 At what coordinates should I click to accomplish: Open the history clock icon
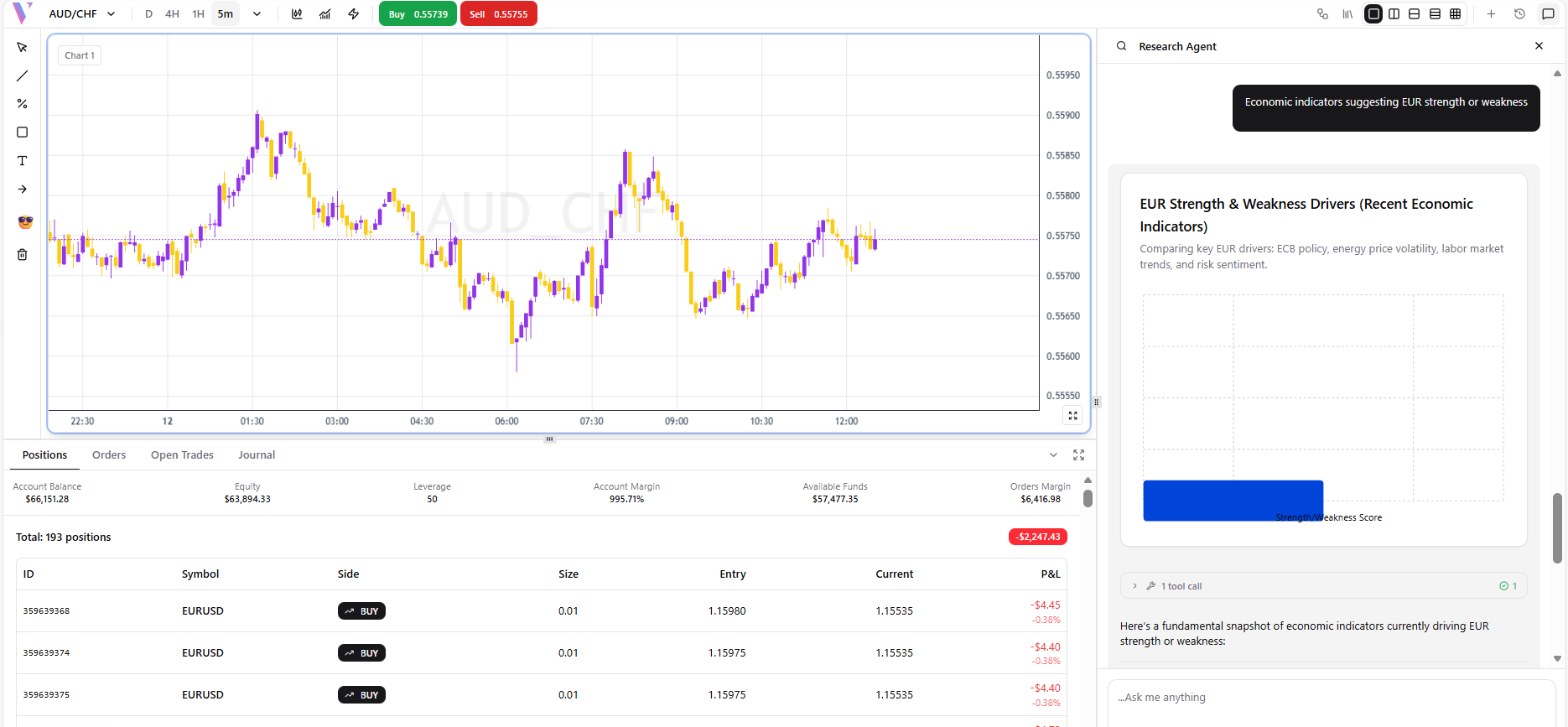pyautogui.click(x=1519, y=14)
